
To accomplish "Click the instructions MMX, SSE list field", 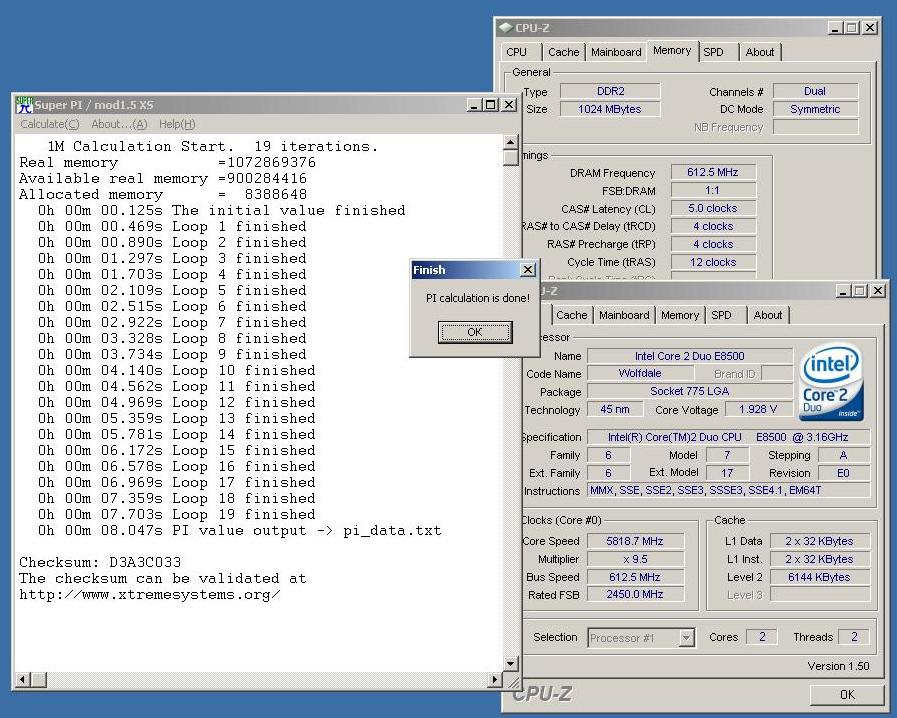I will coord(729,490).
